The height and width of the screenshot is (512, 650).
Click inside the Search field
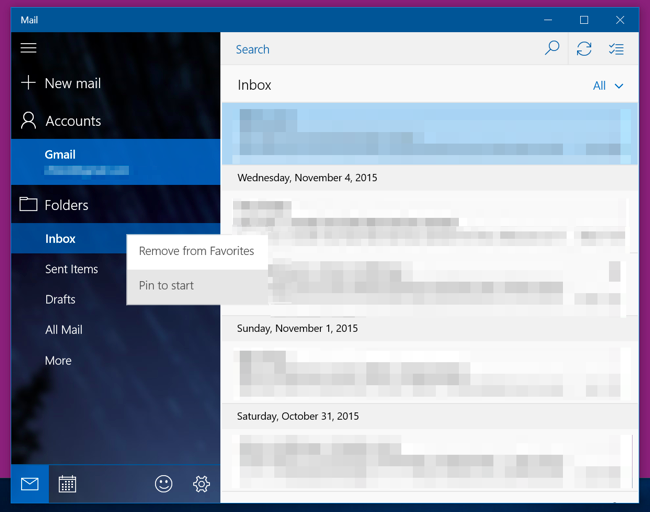(x=381, y=49)
